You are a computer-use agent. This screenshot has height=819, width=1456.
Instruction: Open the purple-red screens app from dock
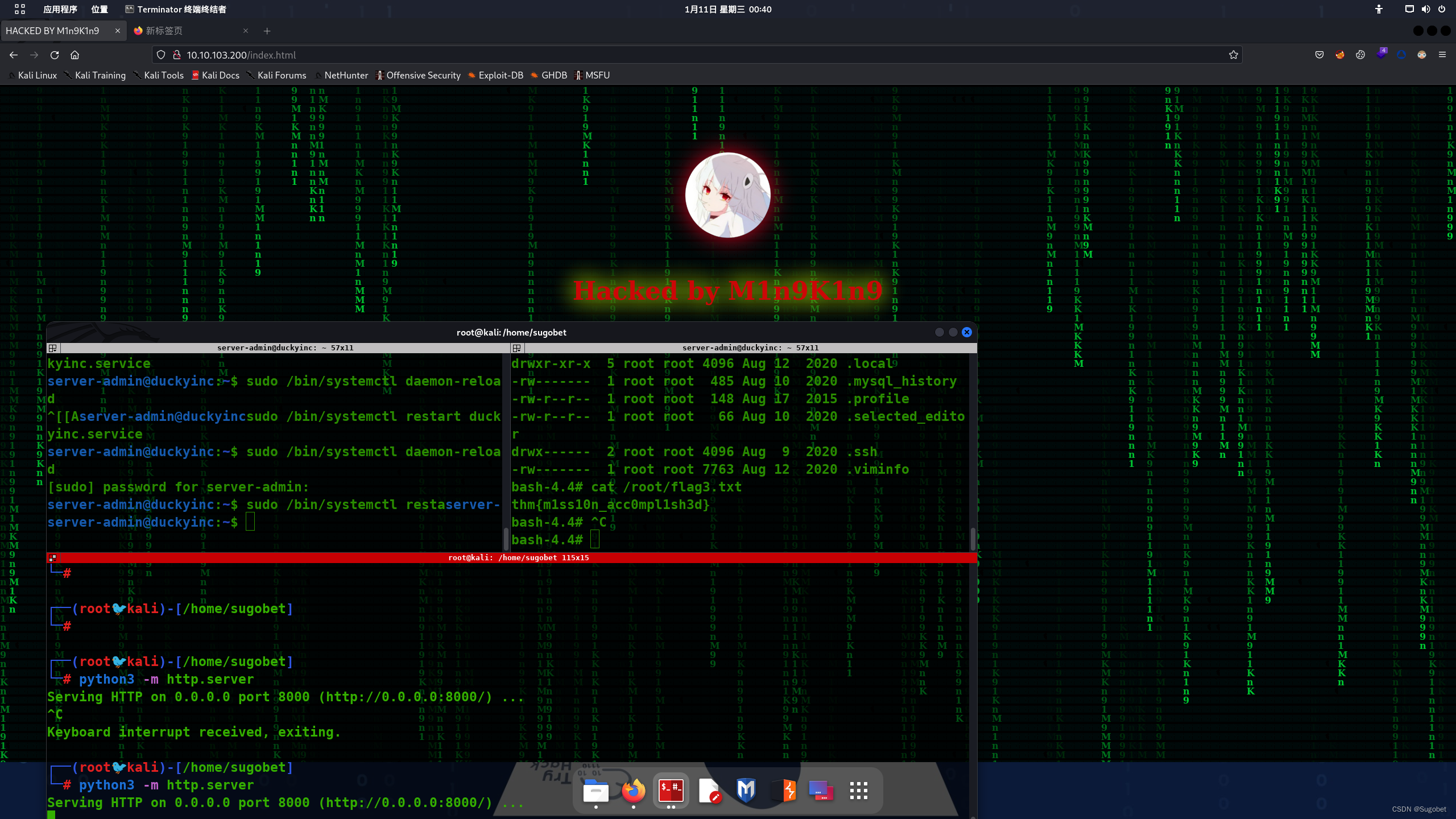(x=821, y=791)
